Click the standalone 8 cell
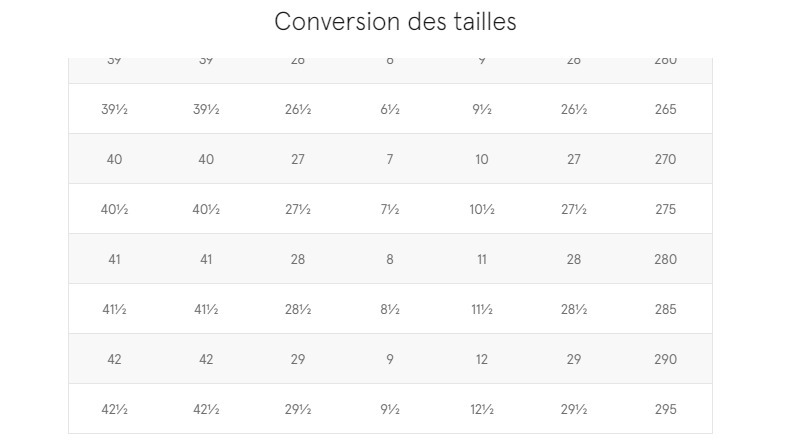The height and width of the screenshot is (441, 785). click(x=389, y=259)
